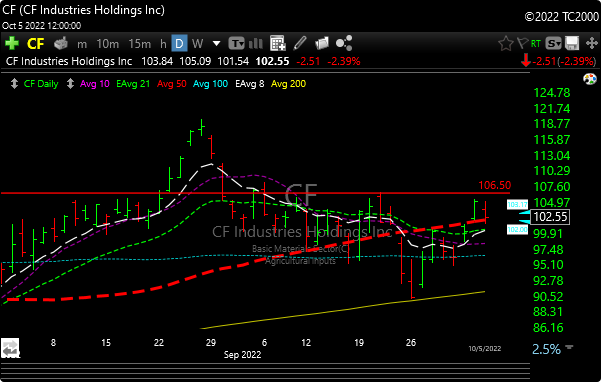The height and width of the screenshot is (382, 601).
Task: Click the bottom-left chart toggle icon
Action: (10, 348)
